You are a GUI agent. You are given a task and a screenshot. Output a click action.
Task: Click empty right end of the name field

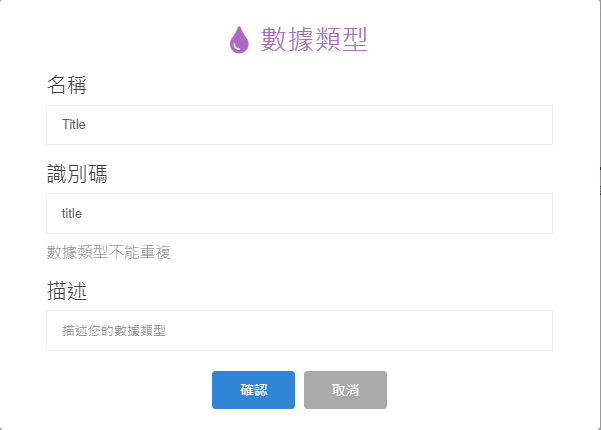(x=520, y=125)
